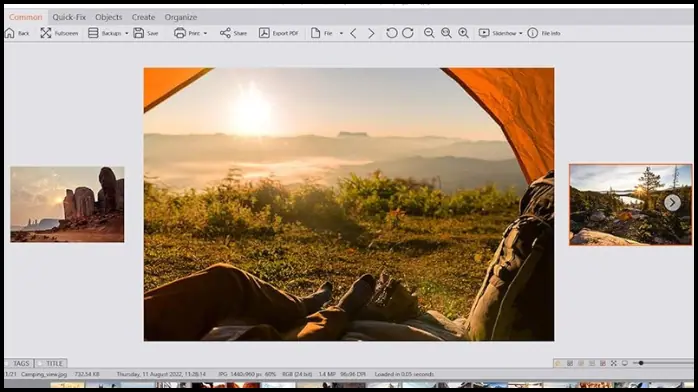Image resolution: width=698 pixels, height=392 pixels.
Task: Export the photo as PDF
Action: (279, 33)
